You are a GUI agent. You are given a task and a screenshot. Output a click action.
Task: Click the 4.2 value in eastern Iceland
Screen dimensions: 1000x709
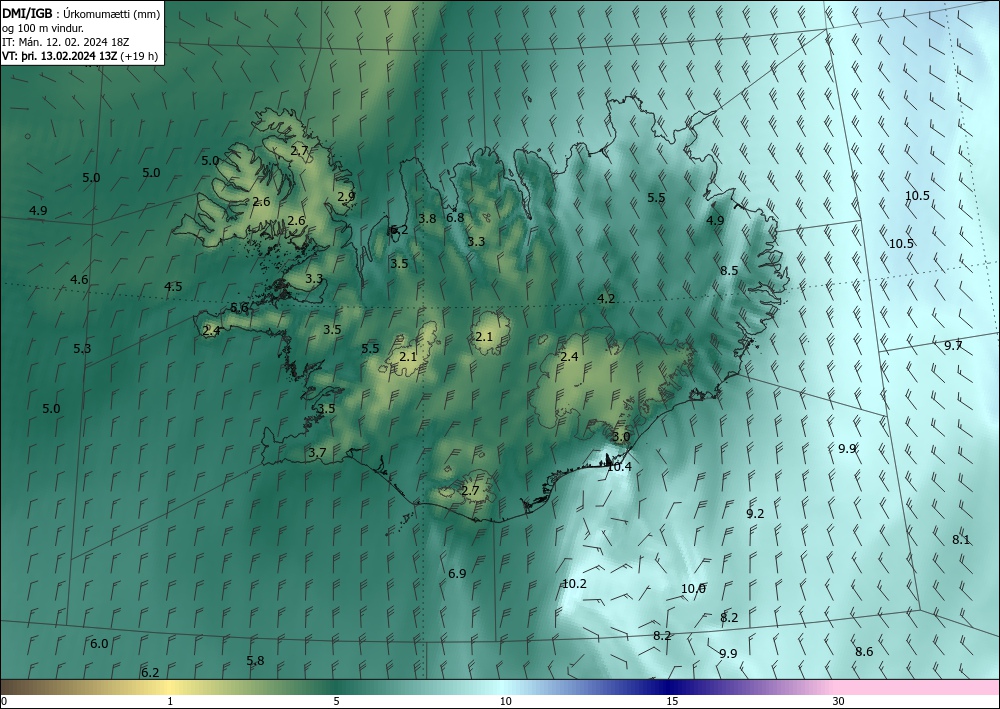pyautogui.click(x=606, y=298)
